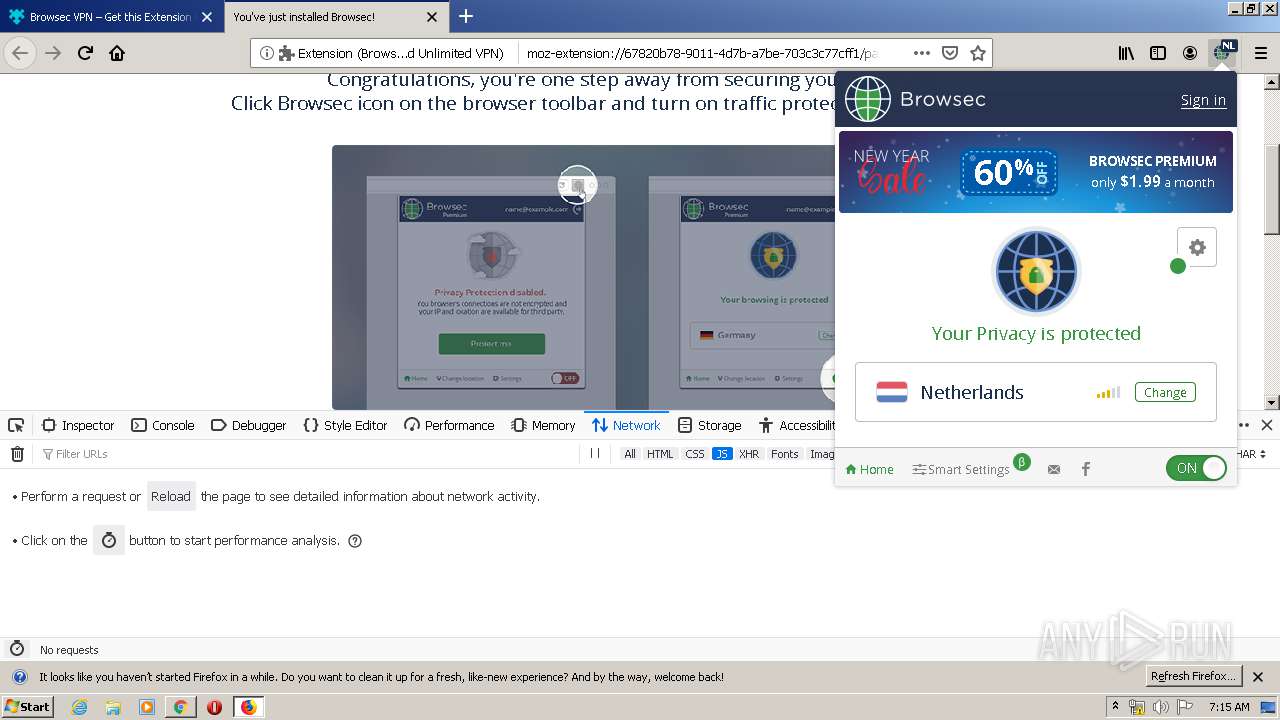The height and width of the screenshot is (720, 1280).
Task: Switch to Console devtools tab
Action: pos(163,425)
